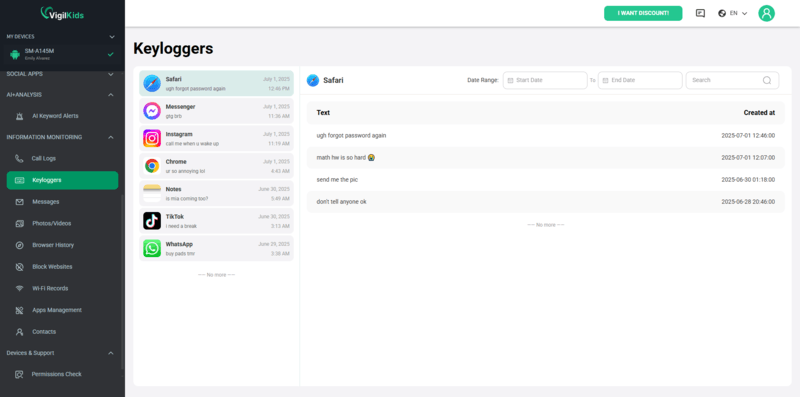The width and height of the screenshot is (800, 397).
Task: Click the End Date field
Action: click(x=640, y=80)
